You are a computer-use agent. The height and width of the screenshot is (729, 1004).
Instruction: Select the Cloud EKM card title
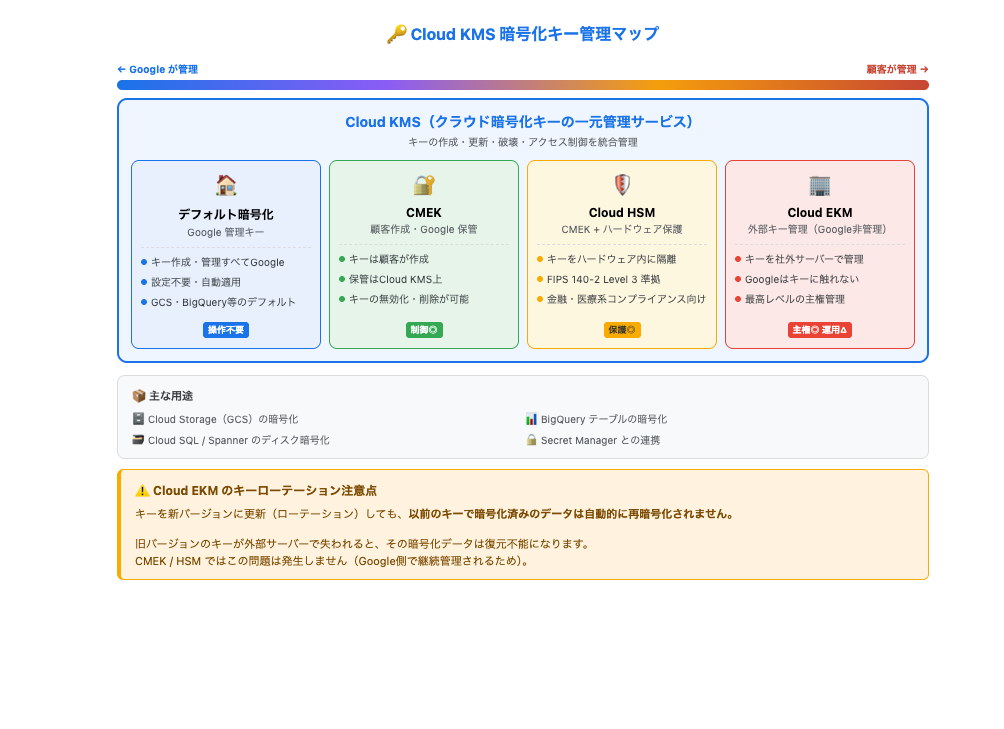tap(820, 212)
